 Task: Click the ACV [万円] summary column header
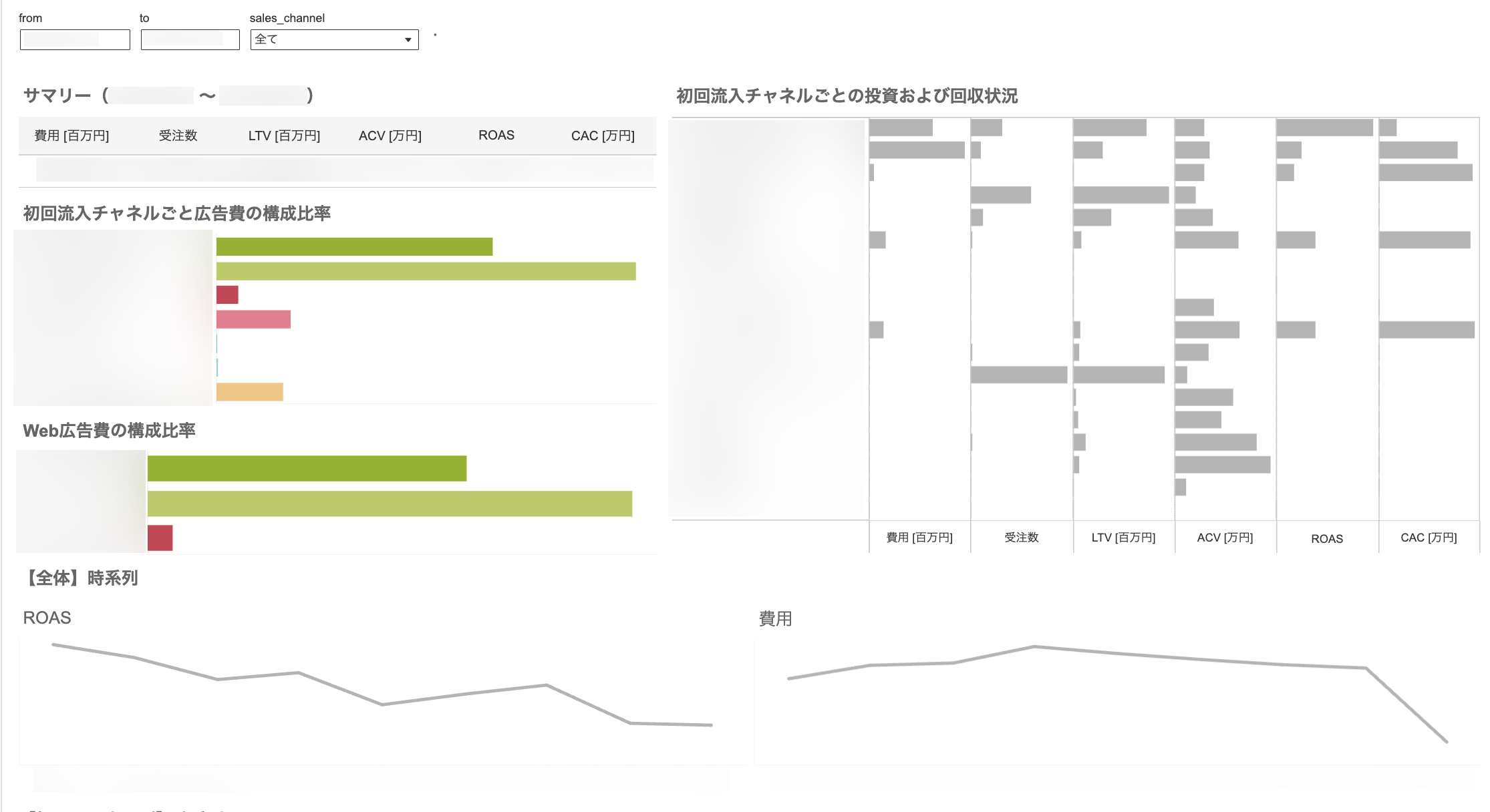(390, 136)
